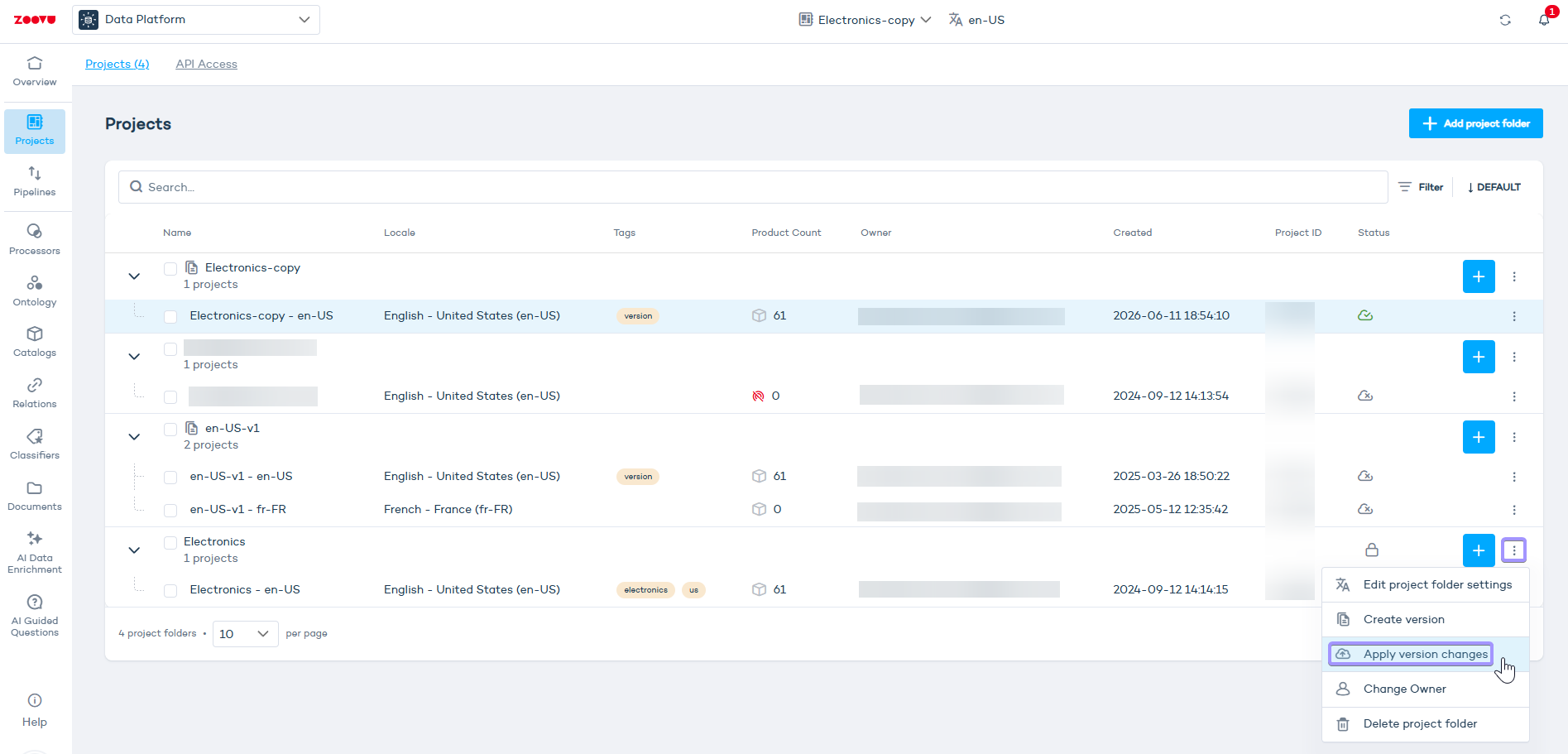This screenshot has width=1568, height=754.
Task: Open the per page count dropdown
Action: pyautogui.click(x=246, y=634)
